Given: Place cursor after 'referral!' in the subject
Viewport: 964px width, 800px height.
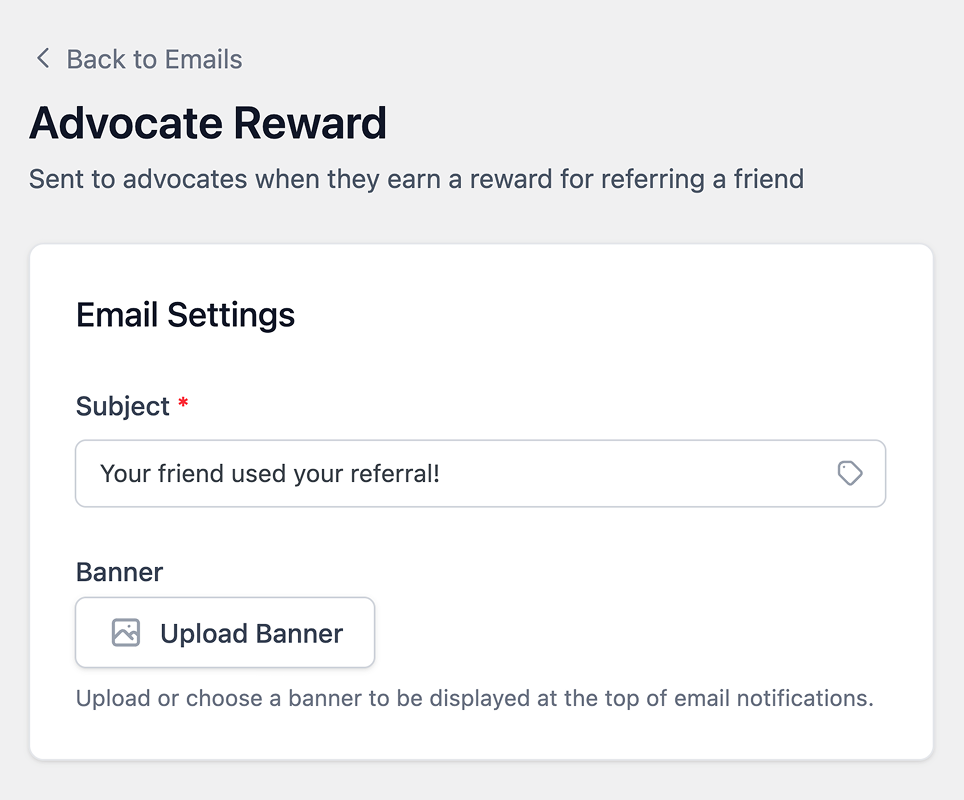Looking at the screenshot, I should pos(442,473).
